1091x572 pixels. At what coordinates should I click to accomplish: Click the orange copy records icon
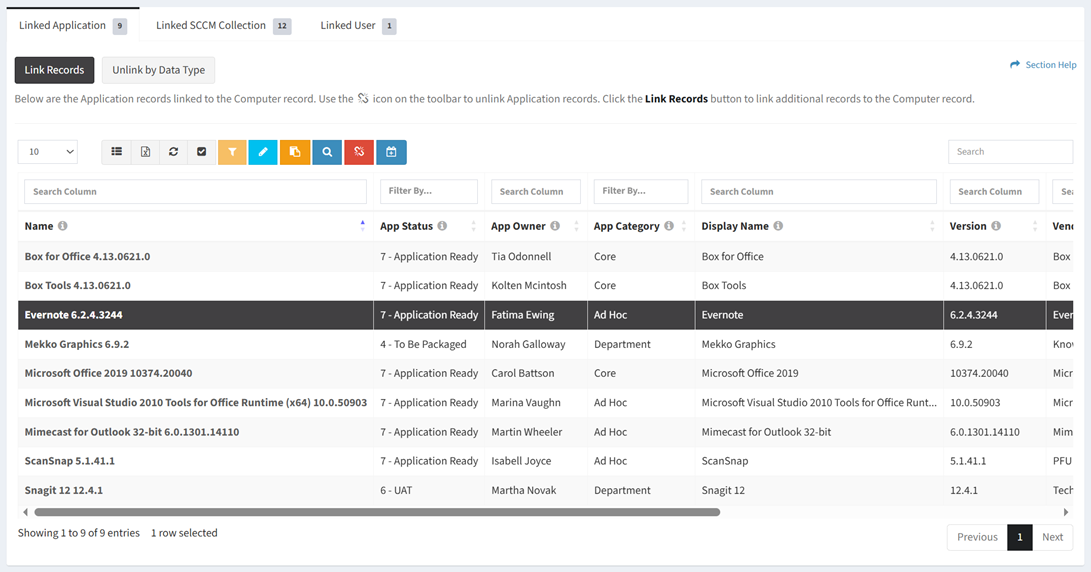295,152
